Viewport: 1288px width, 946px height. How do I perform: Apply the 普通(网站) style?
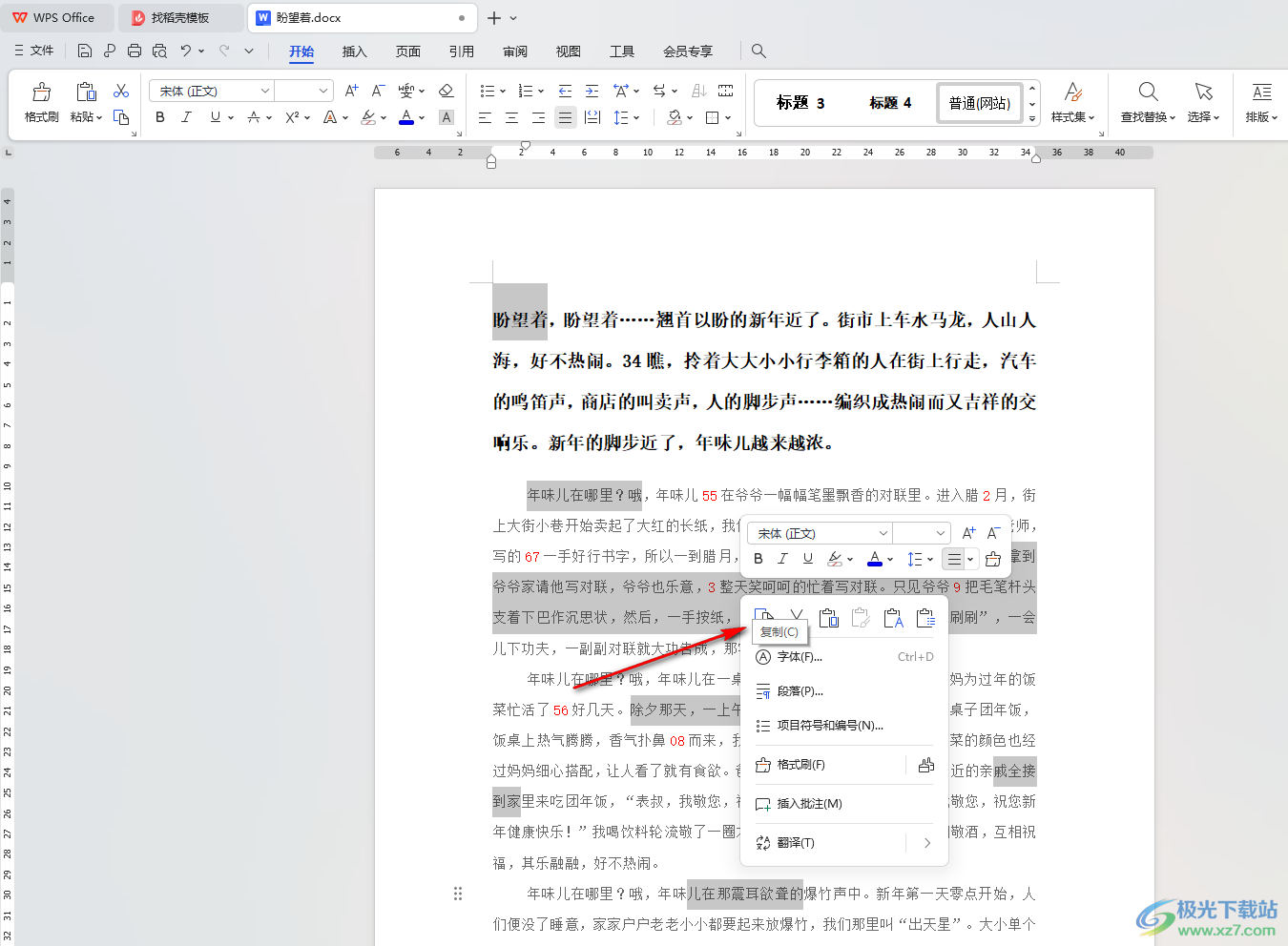pos(979,103)
